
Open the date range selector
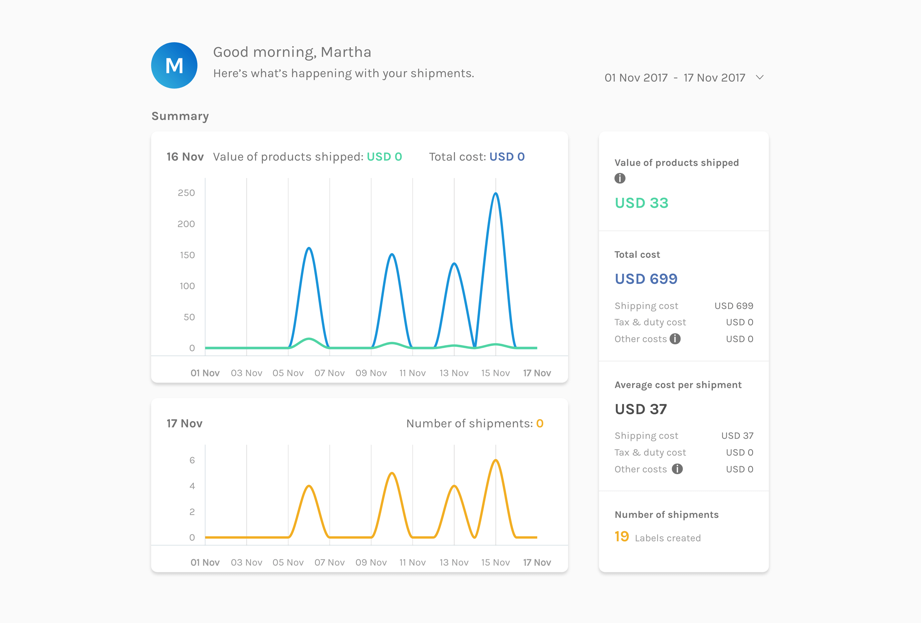coord(677,77)
